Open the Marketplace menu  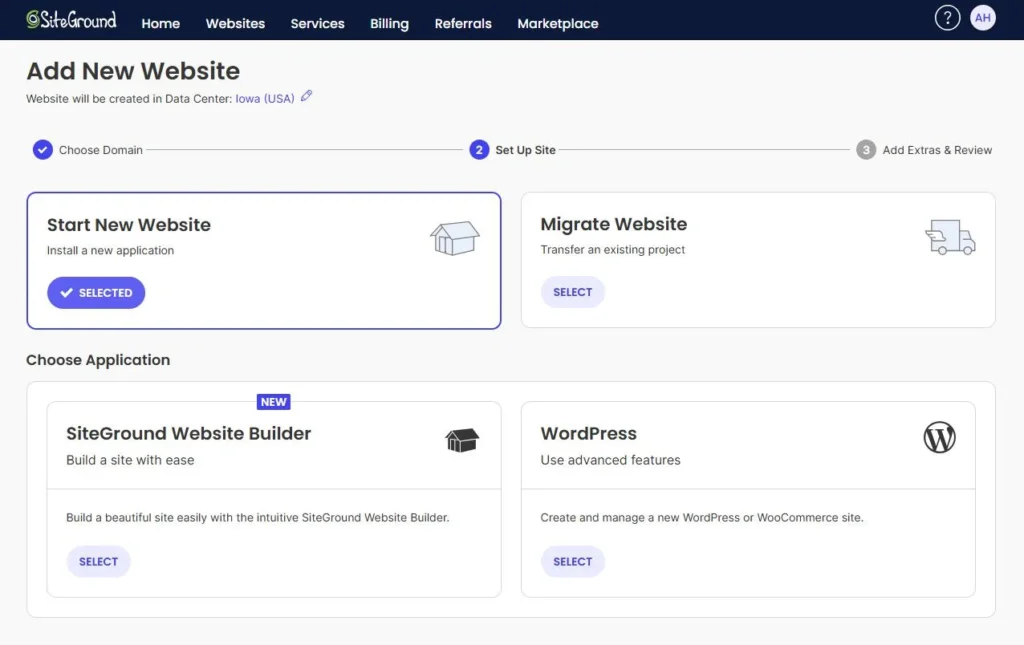(558, 24)
